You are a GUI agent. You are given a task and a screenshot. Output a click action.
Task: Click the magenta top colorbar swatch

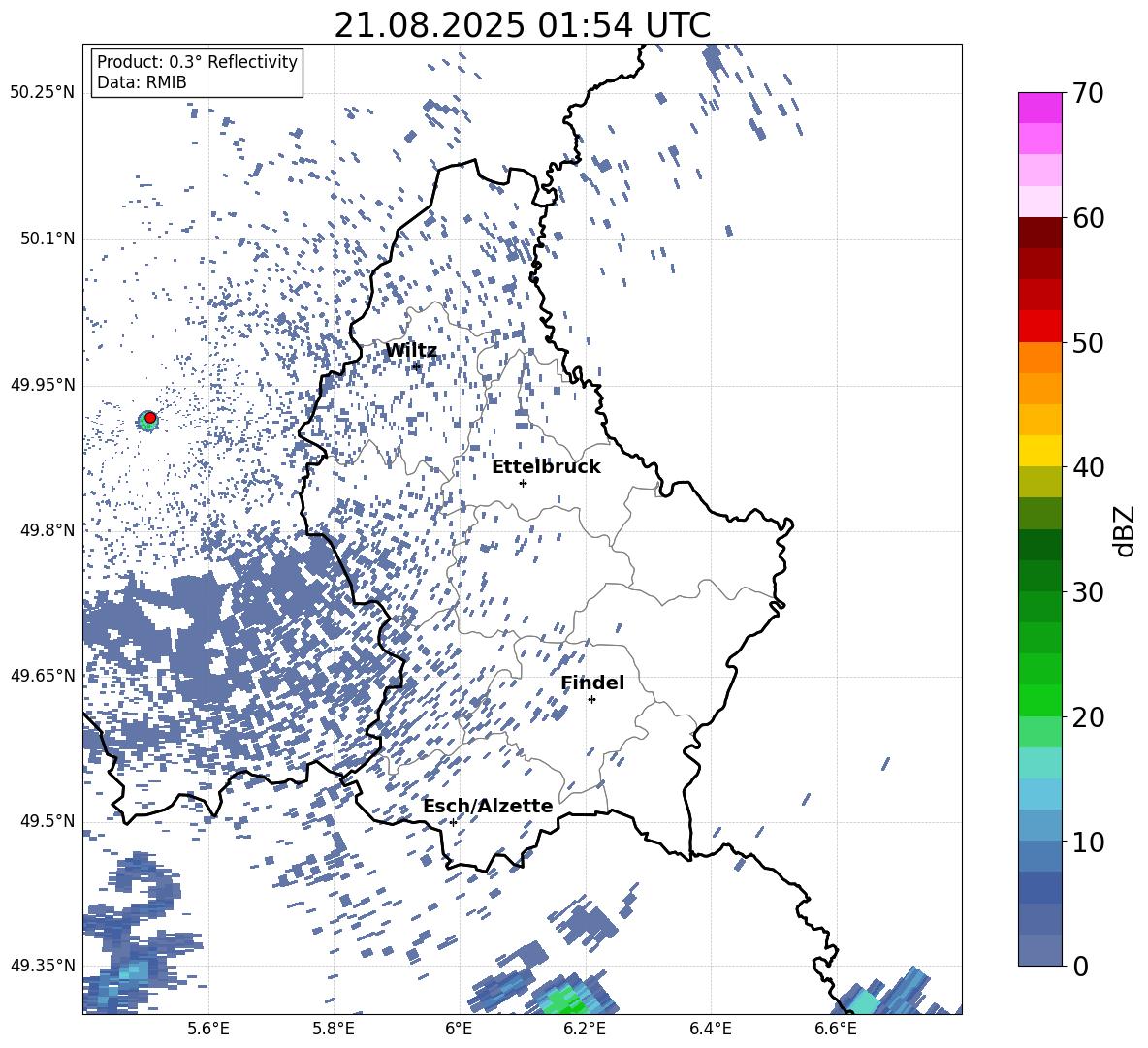[x=1040, y=109]
